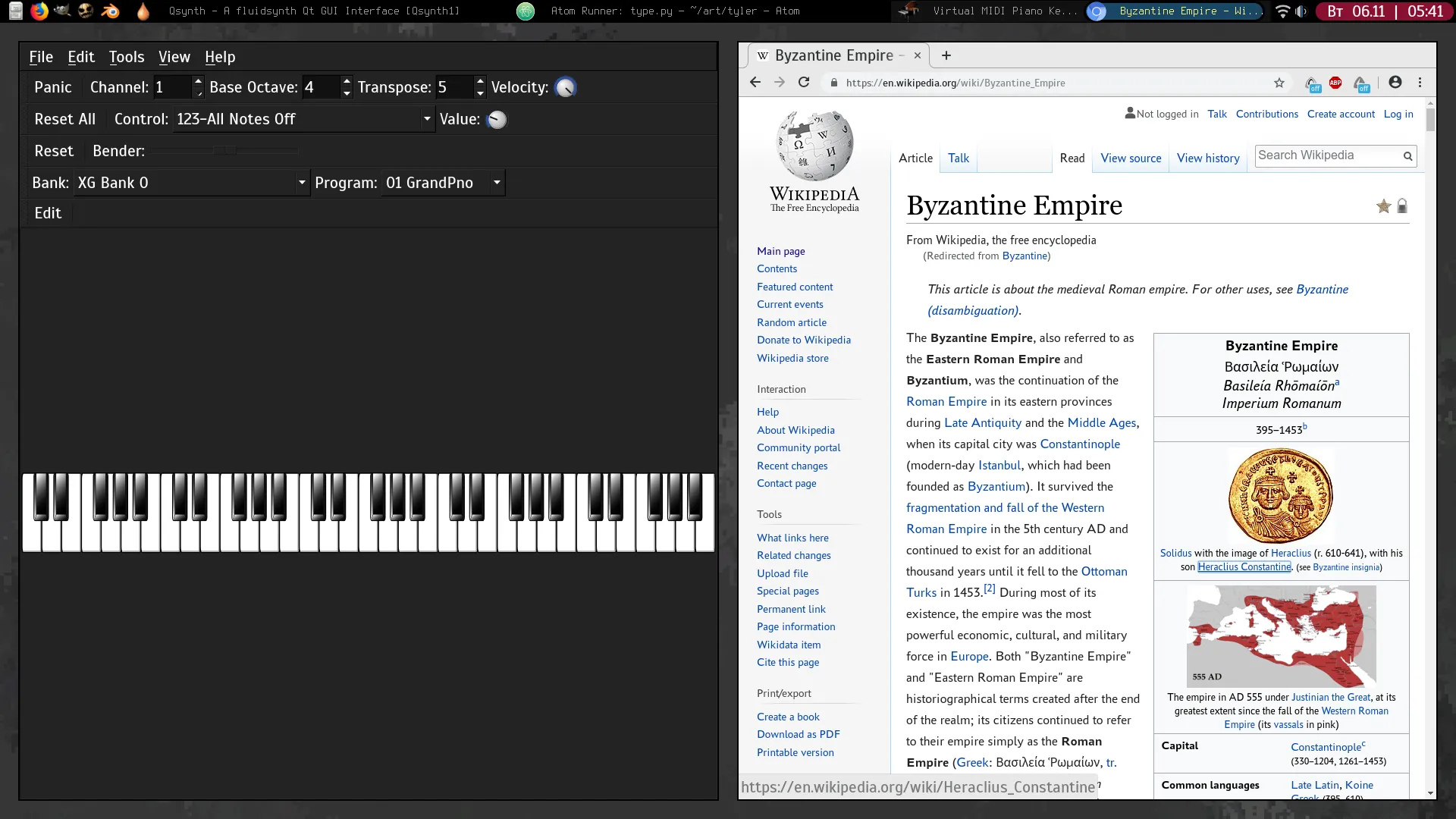The image size is (1456, 819).
Task: Open the Adblock Plus extension icon
Action: point(1335,83)
